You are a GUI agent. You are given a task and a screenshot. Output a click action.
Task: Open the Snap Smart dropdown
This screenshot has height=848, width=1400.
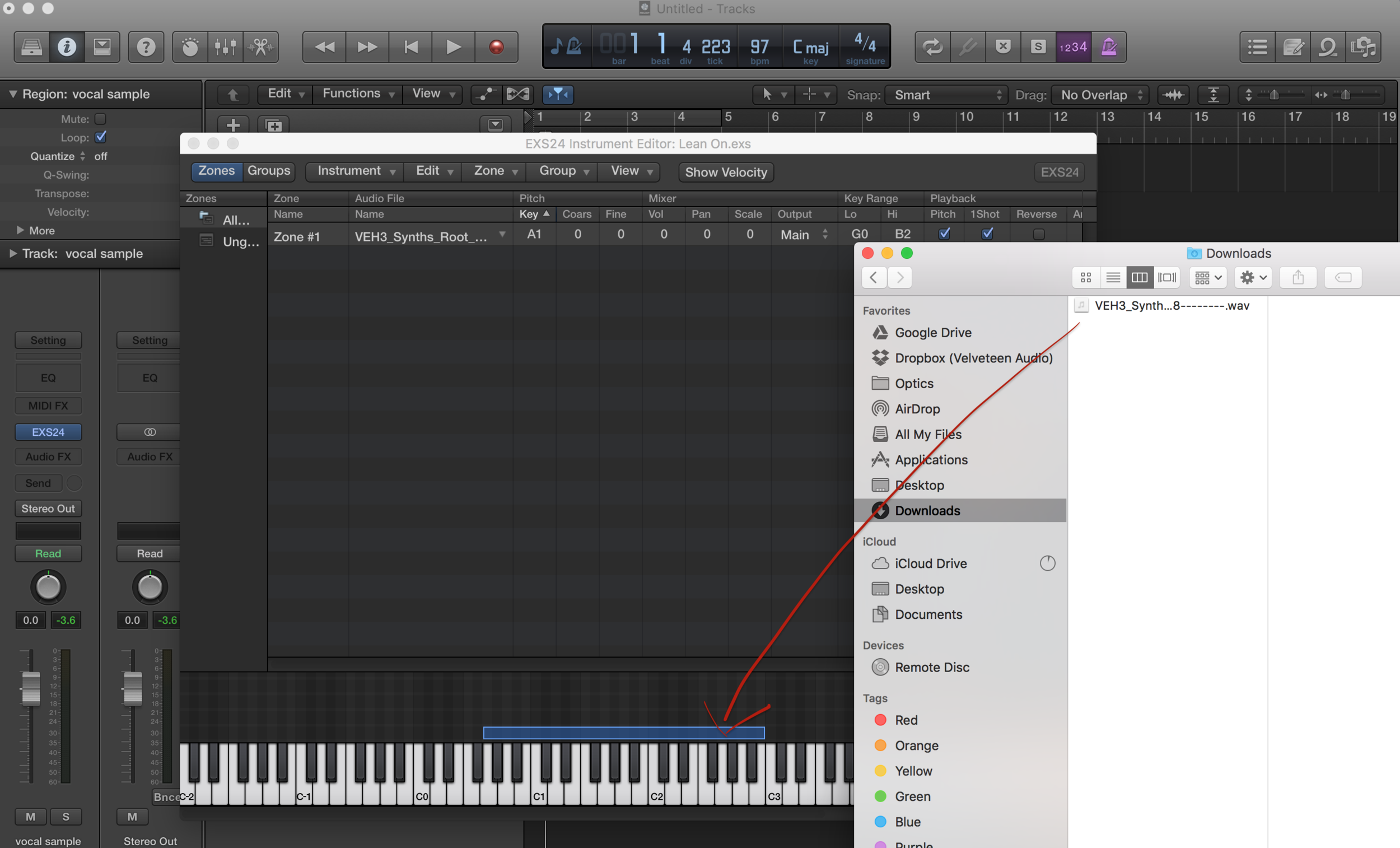point(946,95)
